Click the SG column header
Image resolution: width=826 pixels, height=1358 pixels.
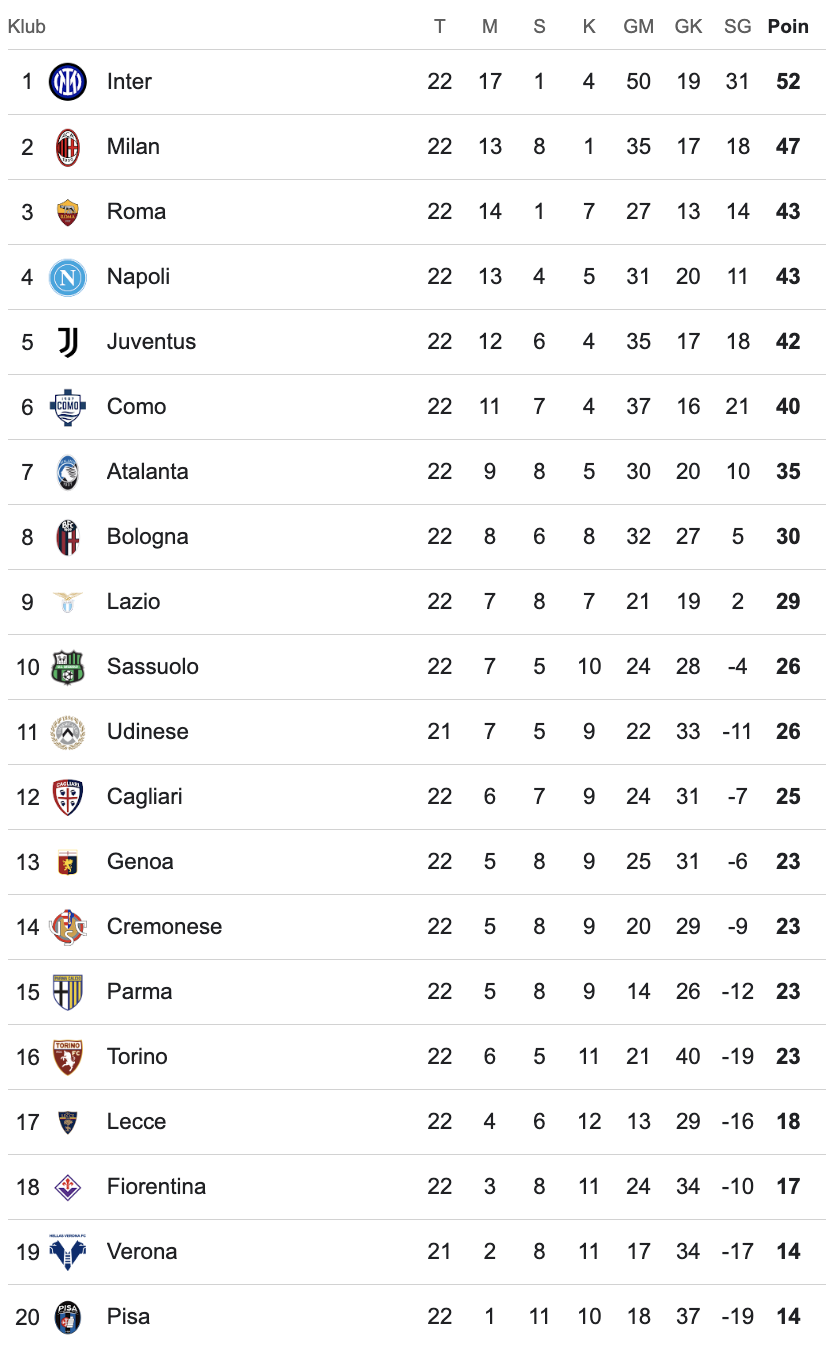tap(737, 27)
